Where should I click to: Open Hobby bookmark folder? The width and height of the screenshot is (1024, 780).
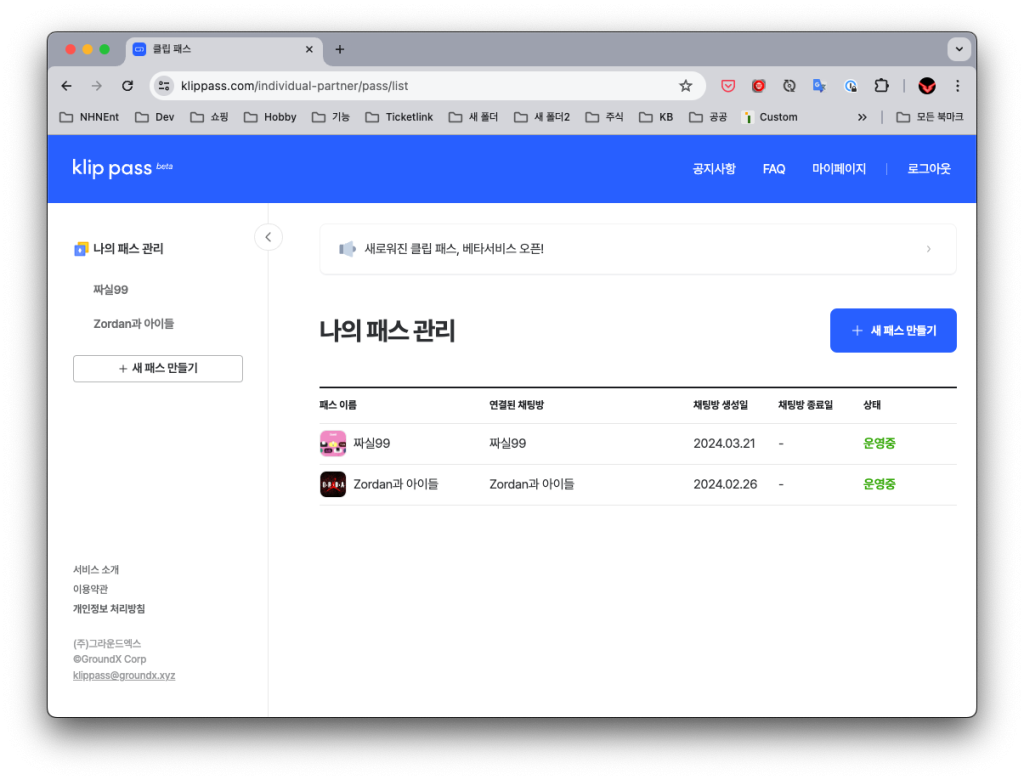(270, 117)
